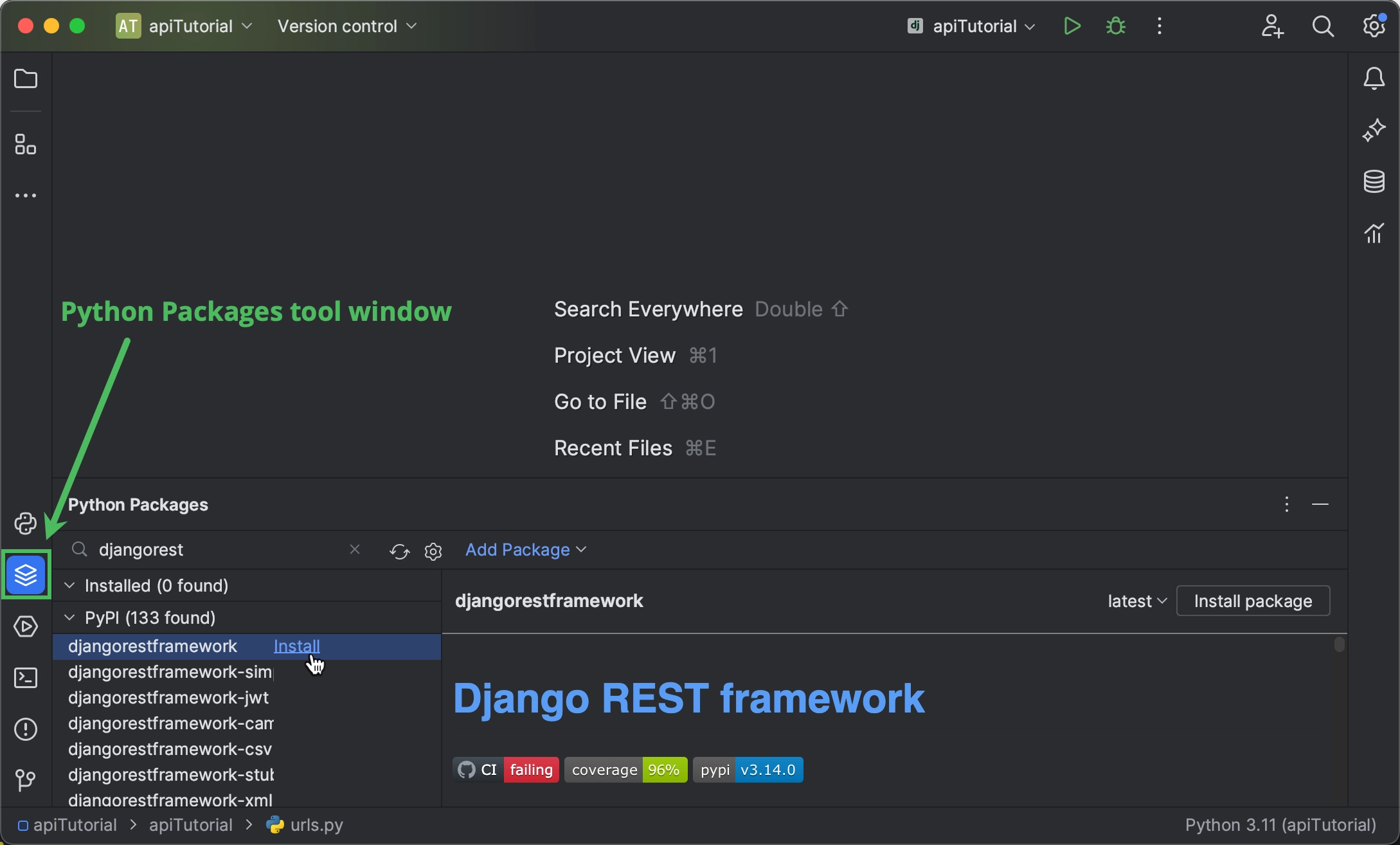Select the djangorestframework package row

[x=247, y=646]
